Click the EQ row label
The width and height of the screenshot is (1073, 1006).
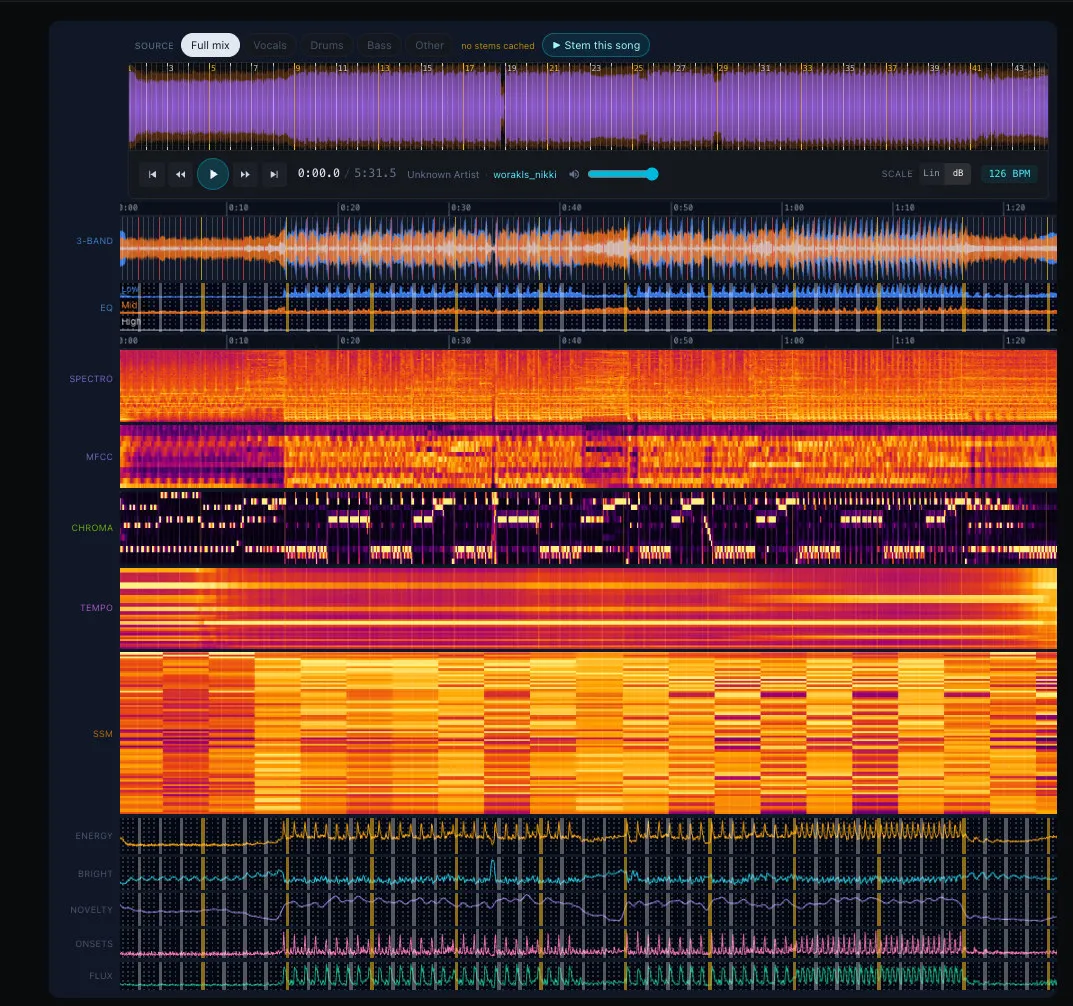coord(106,308)
